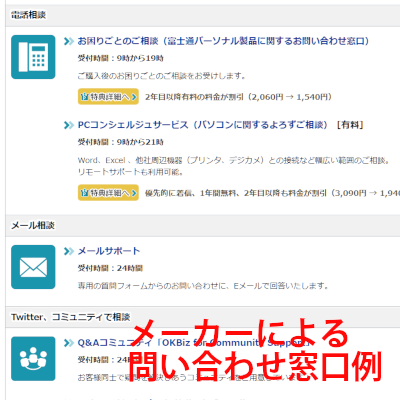This screenshot has height=400, width=400.
Task: Click the Twitter、コミュニティで相談 header
Action: [x=203, y=317]
